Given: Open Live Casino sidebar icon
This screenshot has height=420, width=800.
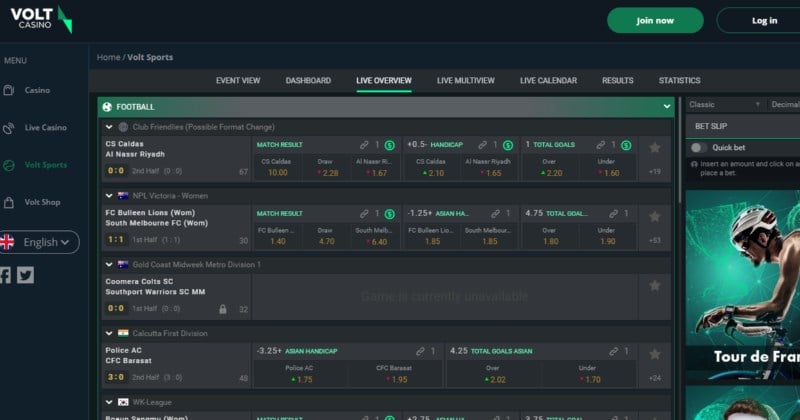Looking at the screenshot, I should (x=9, y=128).
